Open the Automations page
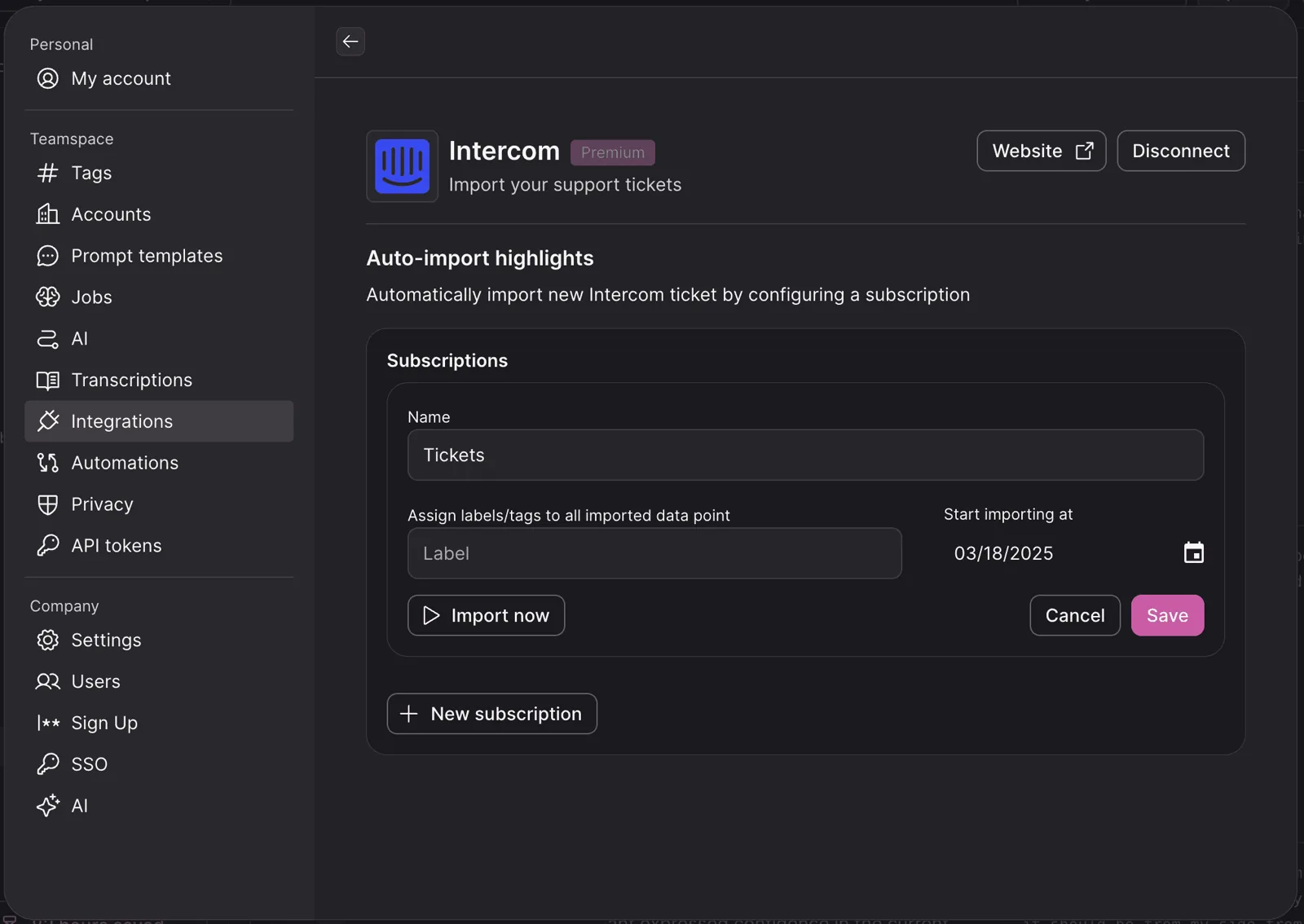The width and height of the screenshot is (1304, 924). 159,463
